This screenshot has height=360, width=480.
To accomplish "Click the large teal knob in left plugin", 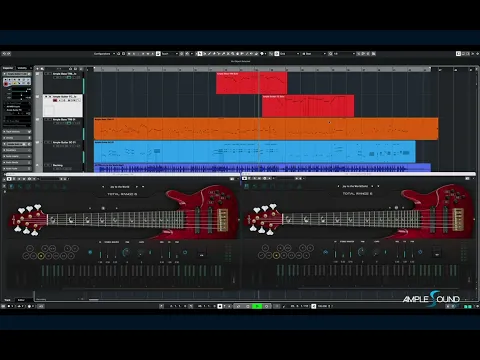I will (x=126, y=252).
